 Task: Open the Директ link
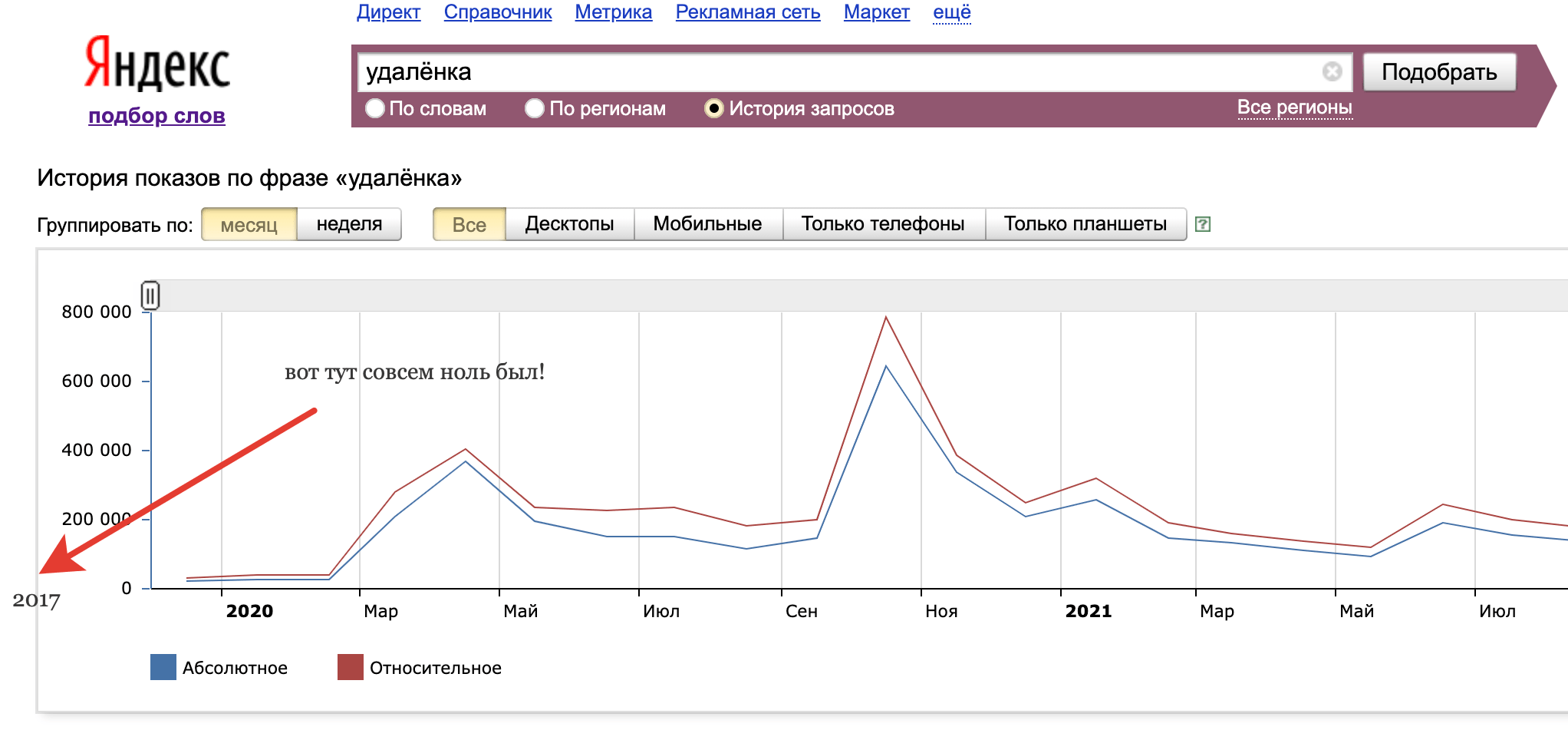(388, 12)
